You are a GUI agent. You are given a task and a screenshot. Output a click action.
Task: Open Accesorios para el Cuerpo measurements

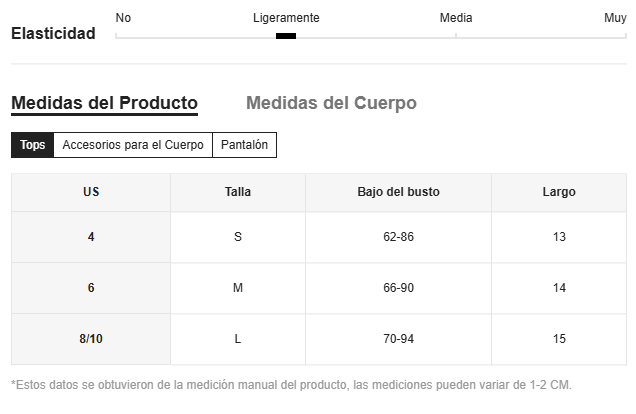click(x=133, y=145)
